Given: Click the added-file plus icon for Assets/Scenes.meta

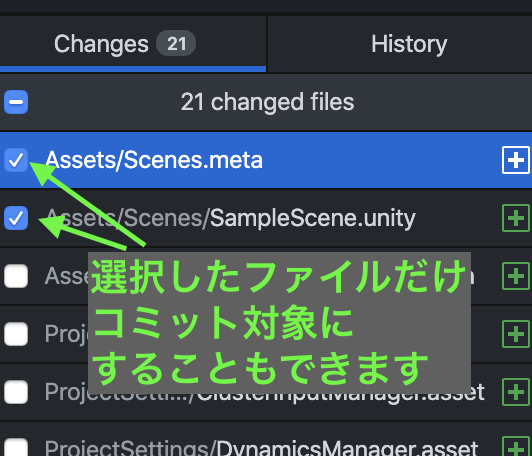Looking at the screenshot, I should pos(516,160).
